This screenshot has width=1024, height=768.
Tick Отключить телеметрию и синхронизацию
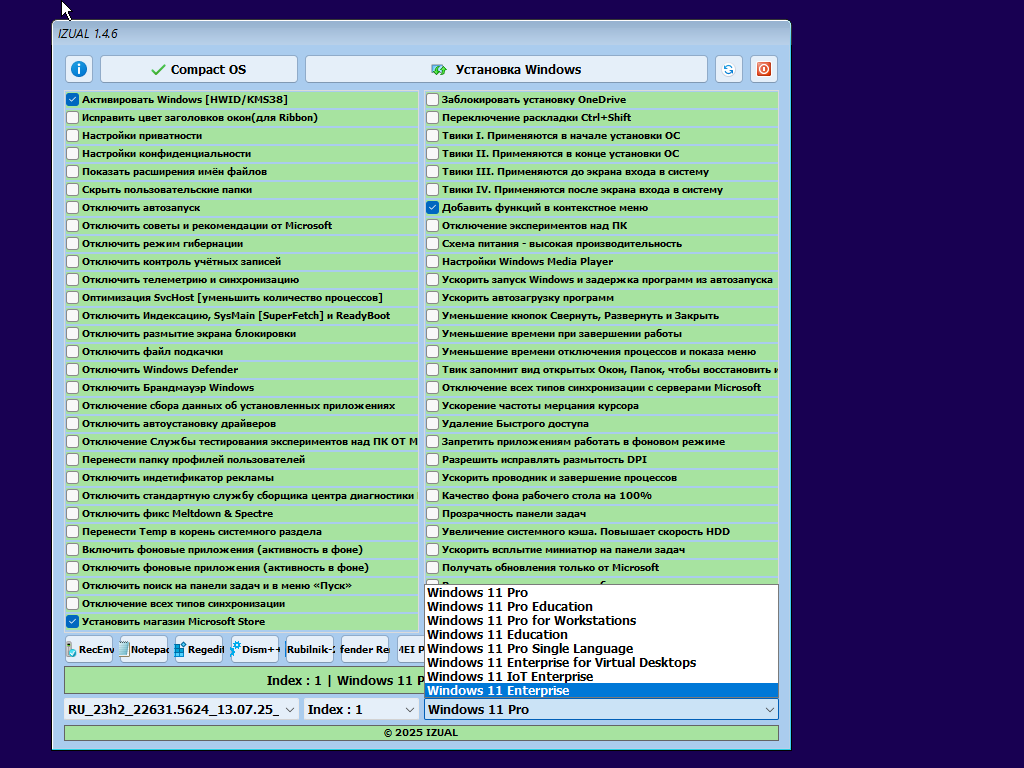(x=72, y=280)
